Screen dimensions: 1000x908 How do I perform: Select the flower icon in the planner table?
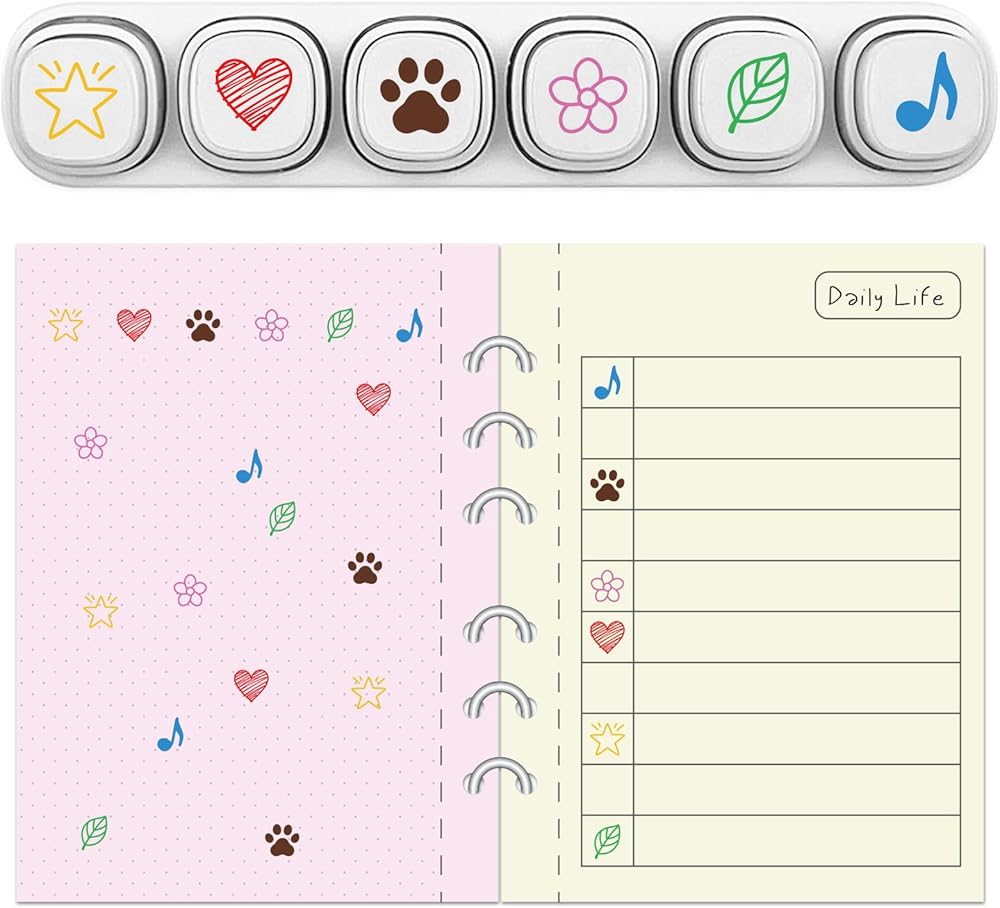coord(607,586)
